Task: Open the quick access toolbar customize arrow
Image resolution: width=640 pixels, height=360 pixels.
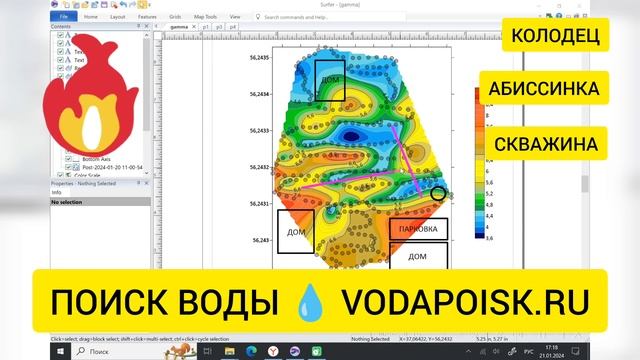Action: click(150, 5)
